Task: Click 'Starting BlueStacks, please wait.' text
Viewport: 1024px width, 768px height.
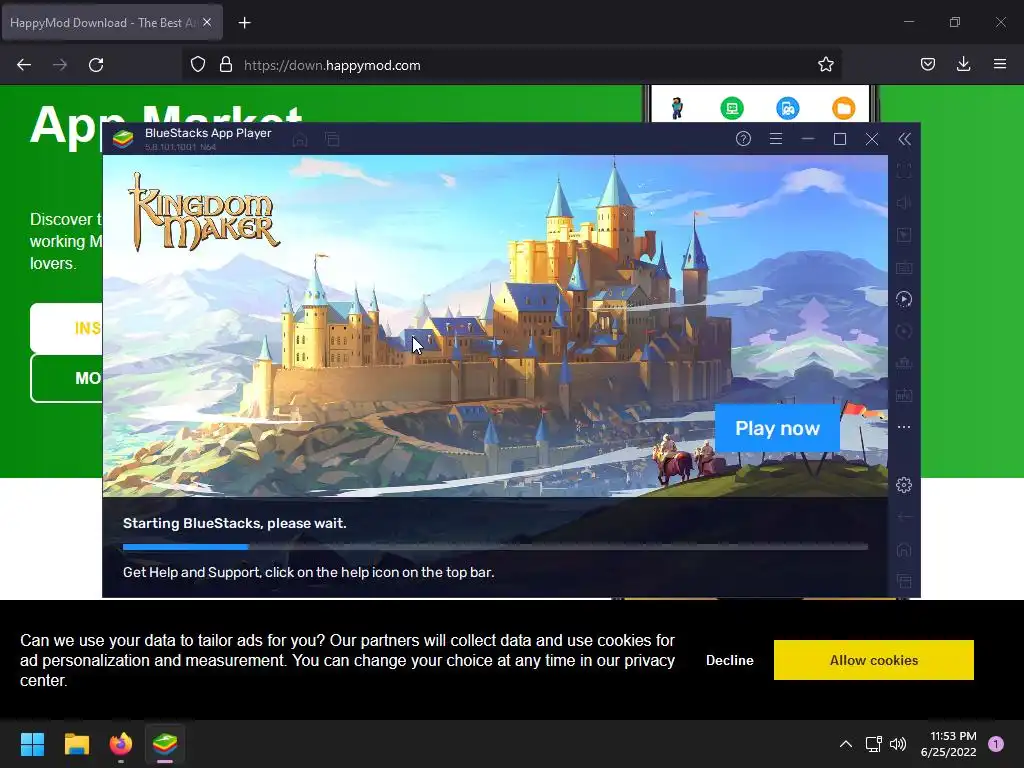Action: pos(234,523)
